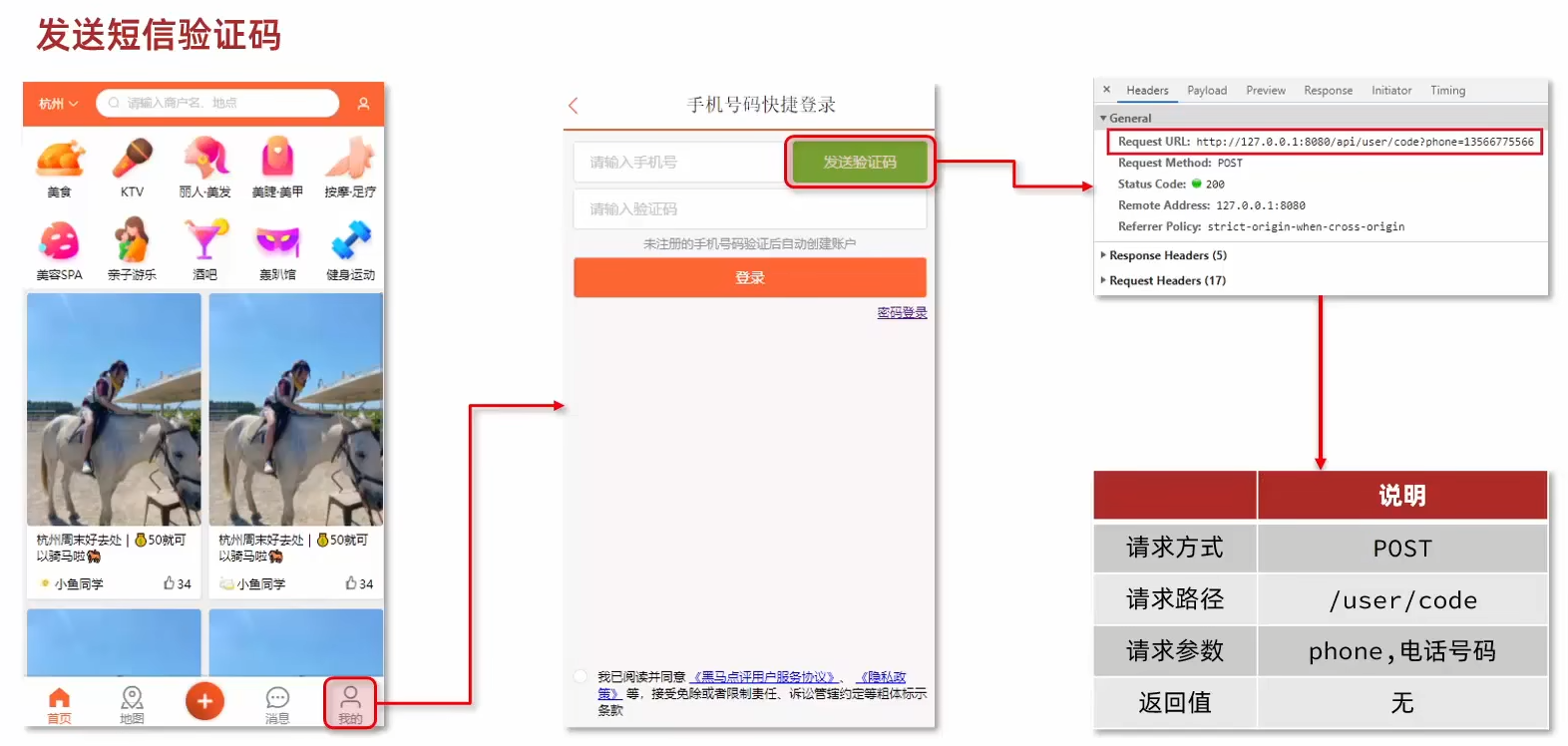Click the phone,电话号码 table cell
Viewport: 1568px width, 746px height.
pyautogui.click(x=1402, y=651)
